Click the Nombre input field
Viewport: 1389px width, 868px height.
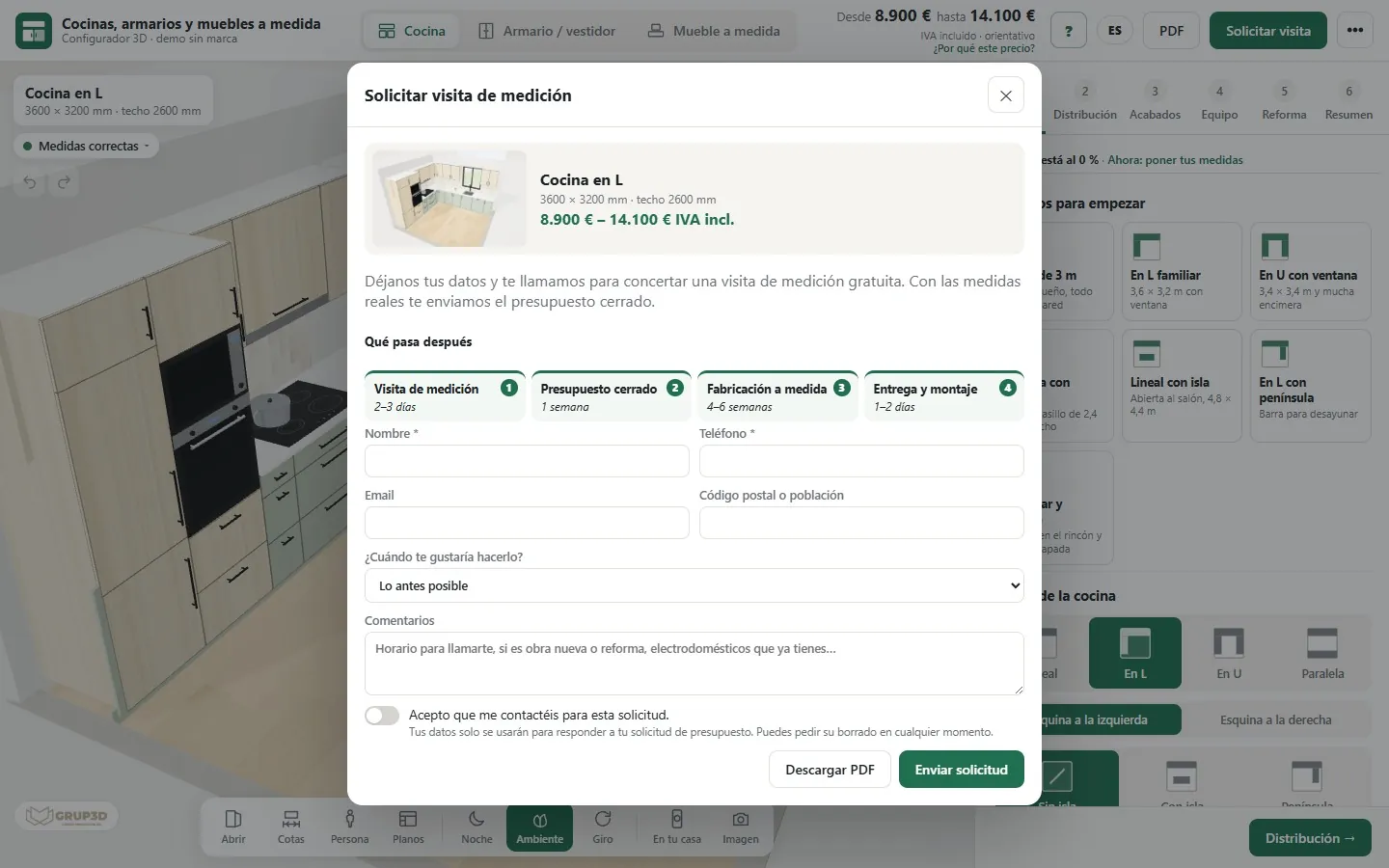click(527, 461)
